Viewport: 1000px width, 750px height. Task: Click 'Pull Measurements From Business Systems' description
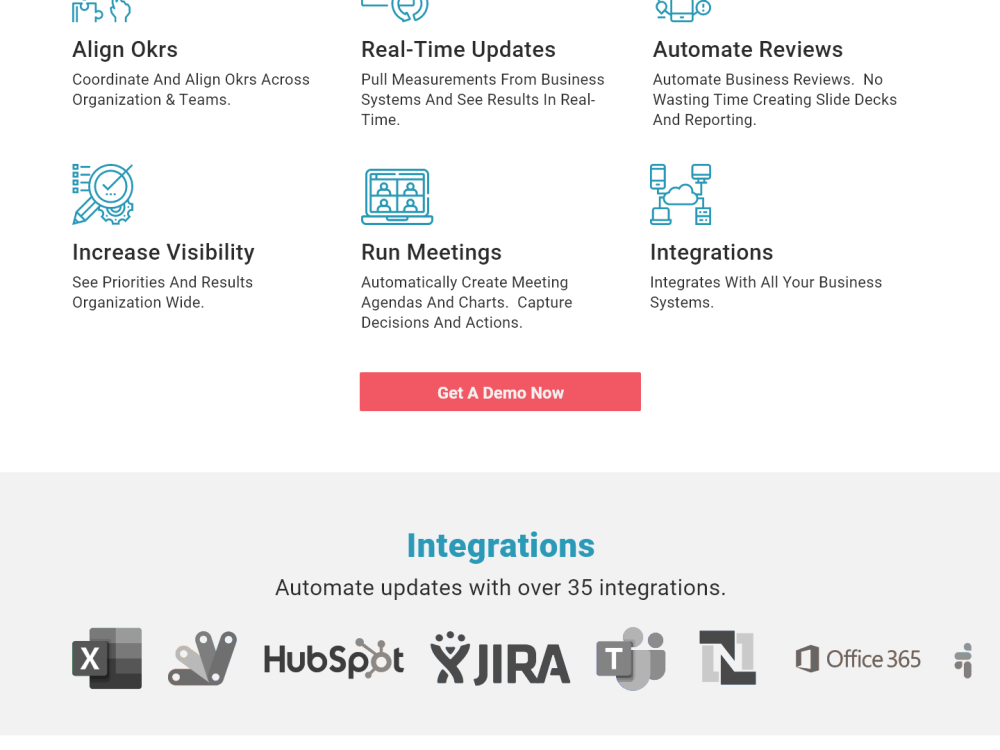coord(483,99)
